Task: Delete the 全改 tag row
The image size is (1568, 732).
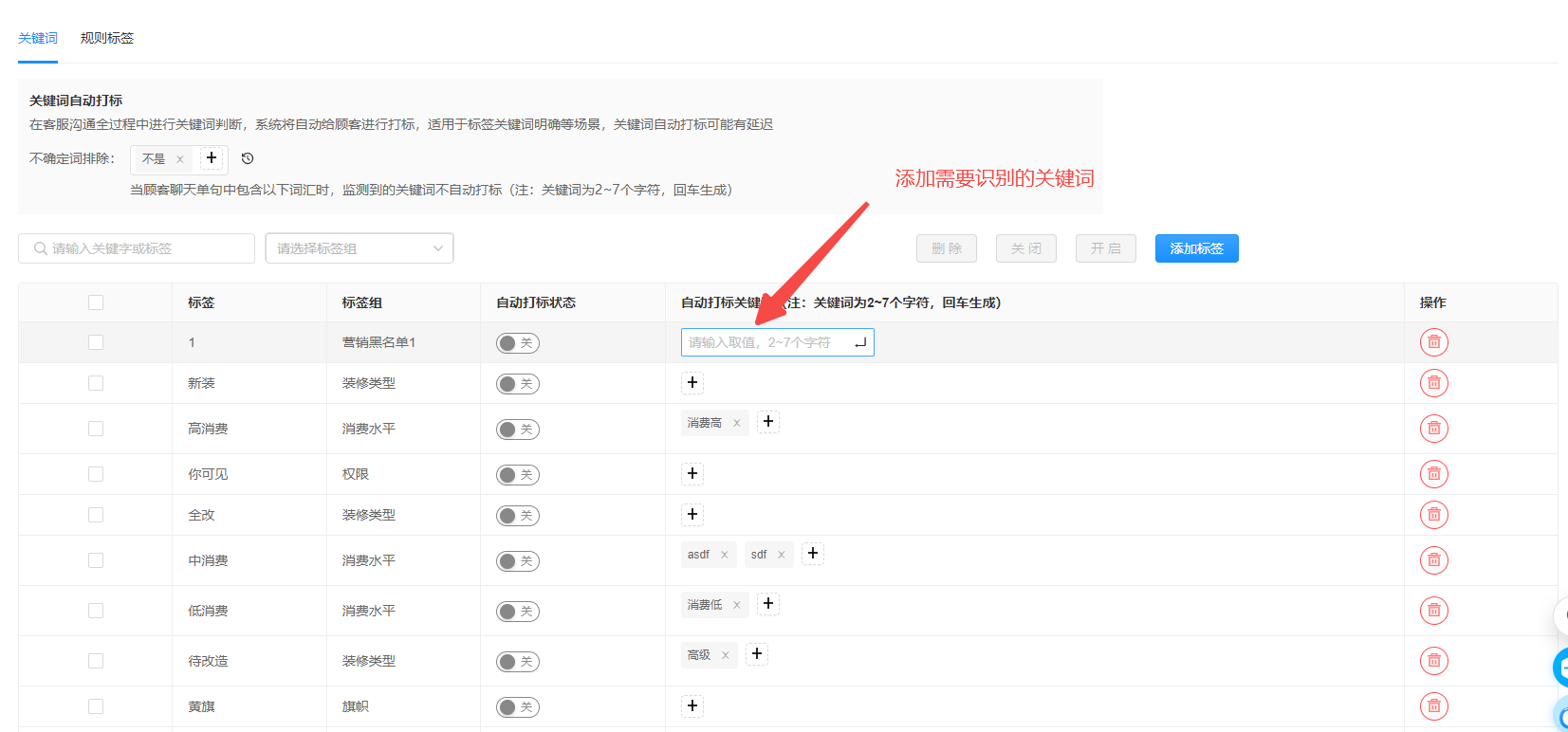Action: [x=1433, y=515]
